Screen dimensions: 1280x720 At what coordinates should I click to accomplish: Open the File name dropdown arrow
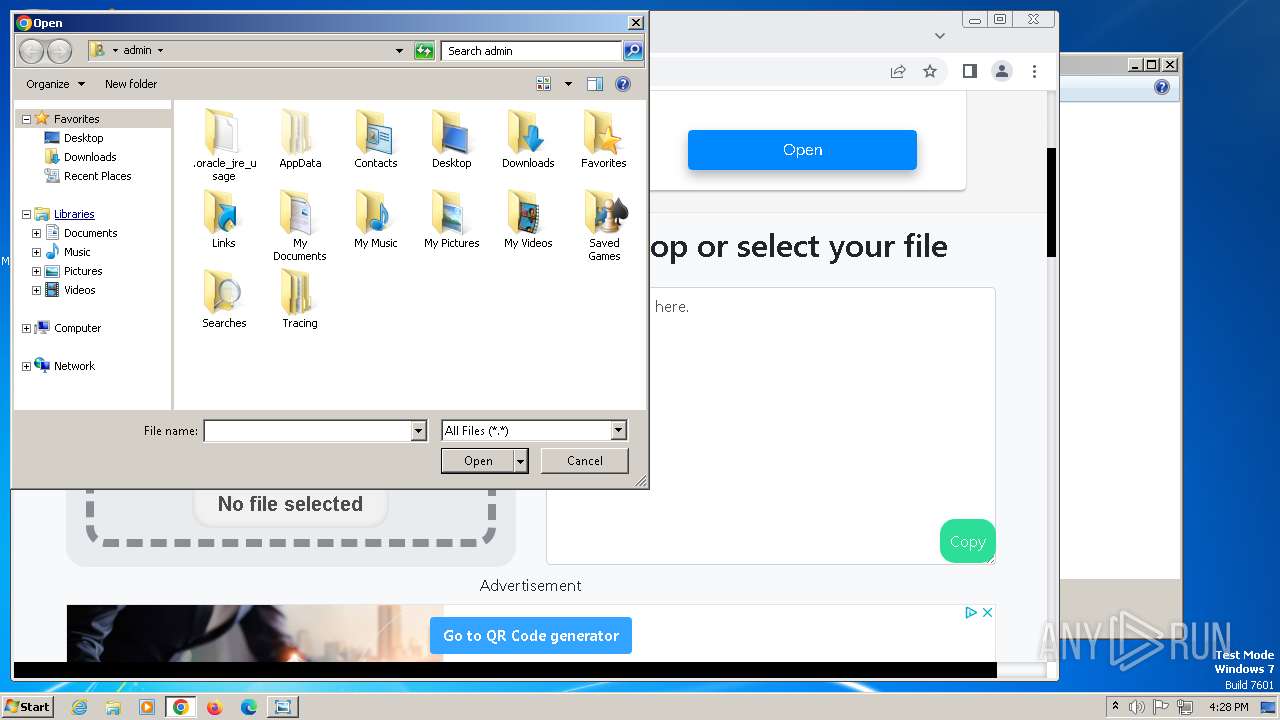pos(419,431)
